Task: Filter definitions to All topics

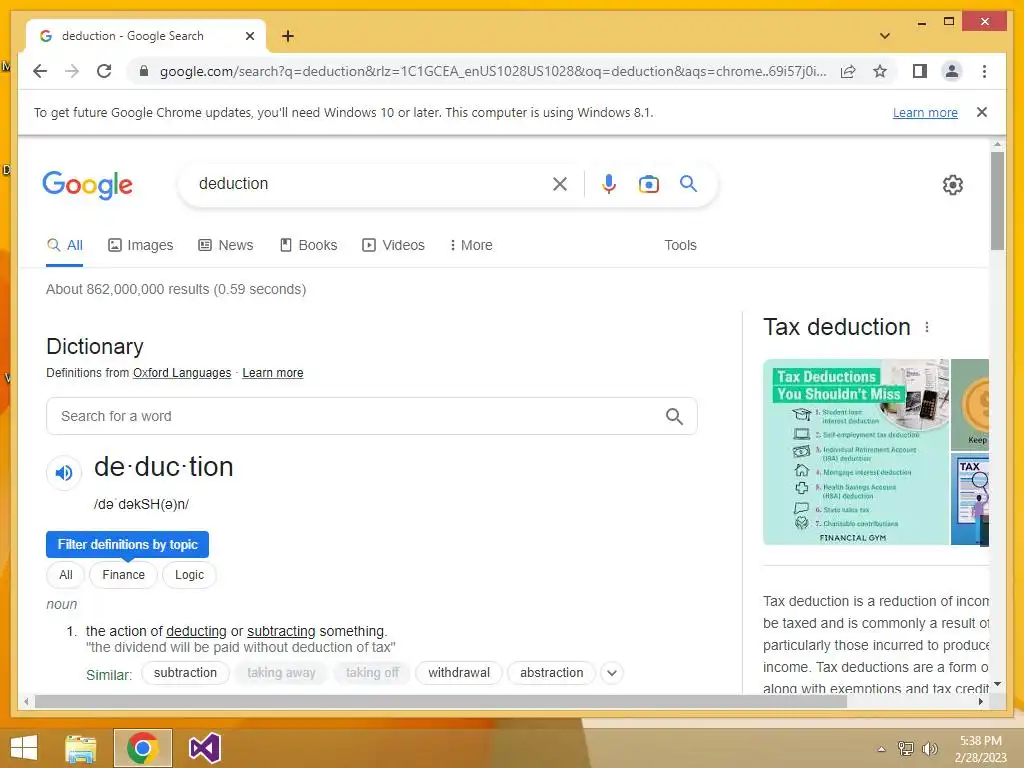Action: pos(65,575)
